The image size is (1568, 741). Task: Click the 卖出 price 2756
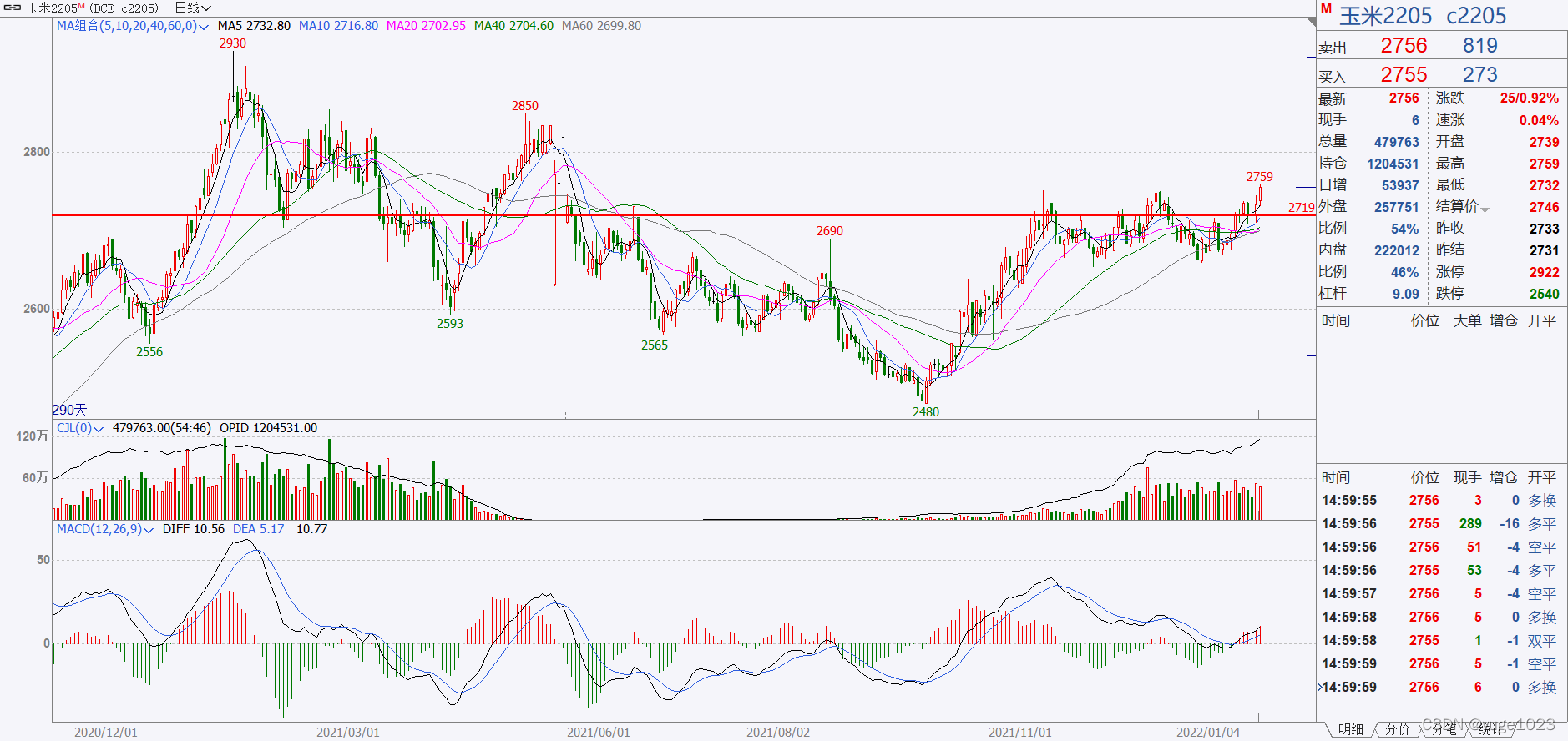(1404, 46)
